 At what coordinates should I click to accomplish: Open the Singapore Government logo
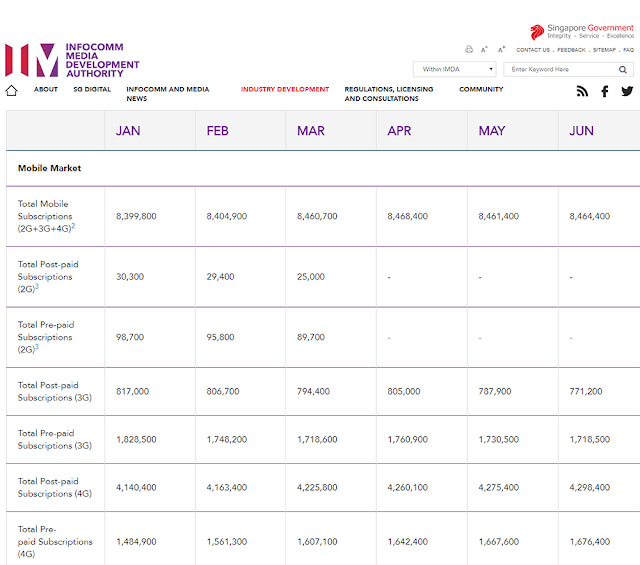click(582, 32)
